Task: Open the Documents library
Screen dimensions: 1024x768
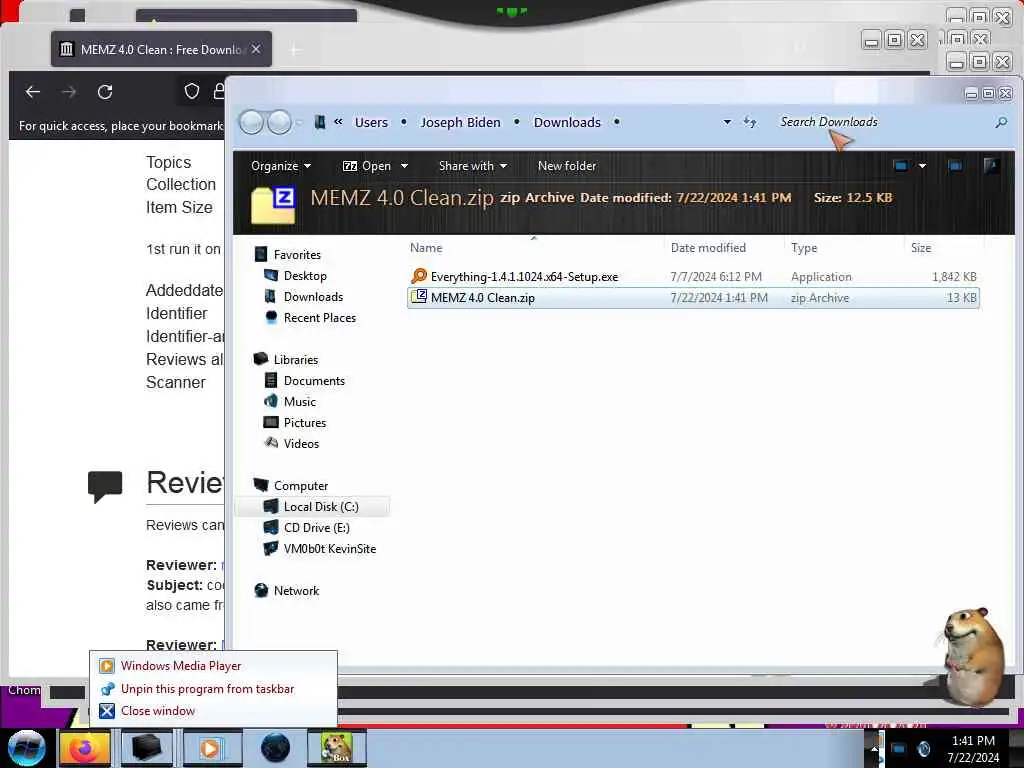Action: [314, 381]
